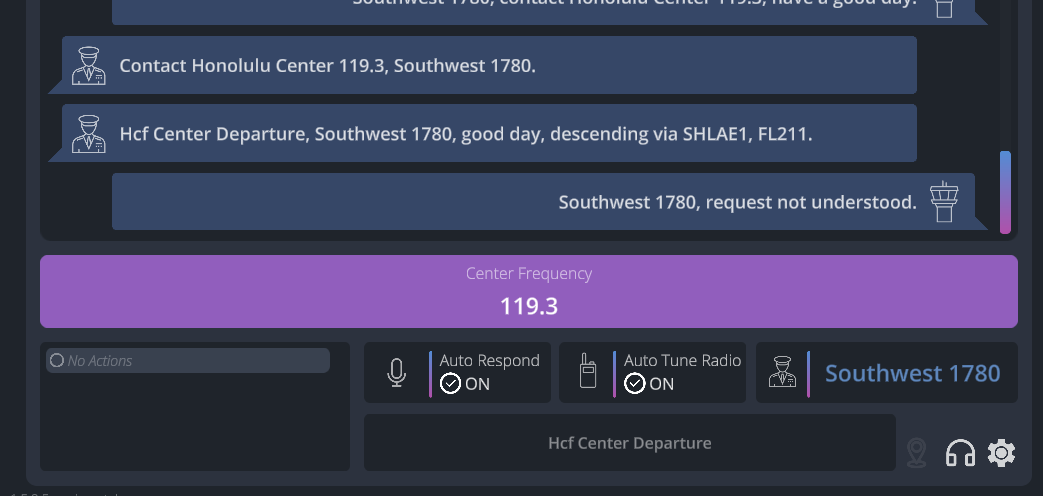Click the pilot icon beside Southwest 1780 callsign
Viewport: 1043px width, 496px height.
click(x=782, y=372)
